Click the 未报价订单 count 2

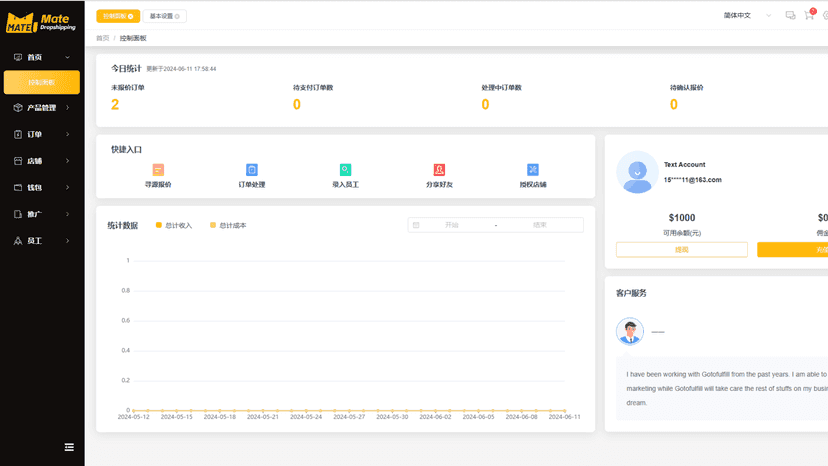coord(115,105)
